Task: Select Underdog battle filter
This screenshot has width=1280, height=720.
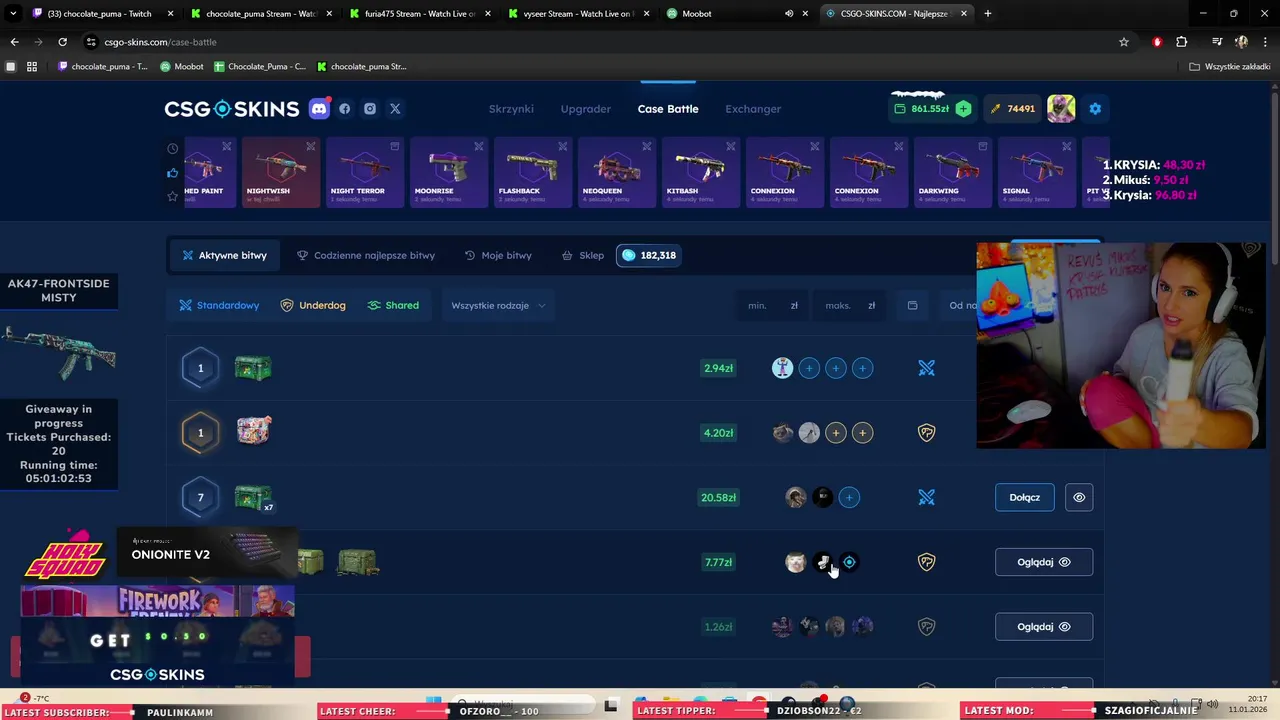Action: coord(313,305)
